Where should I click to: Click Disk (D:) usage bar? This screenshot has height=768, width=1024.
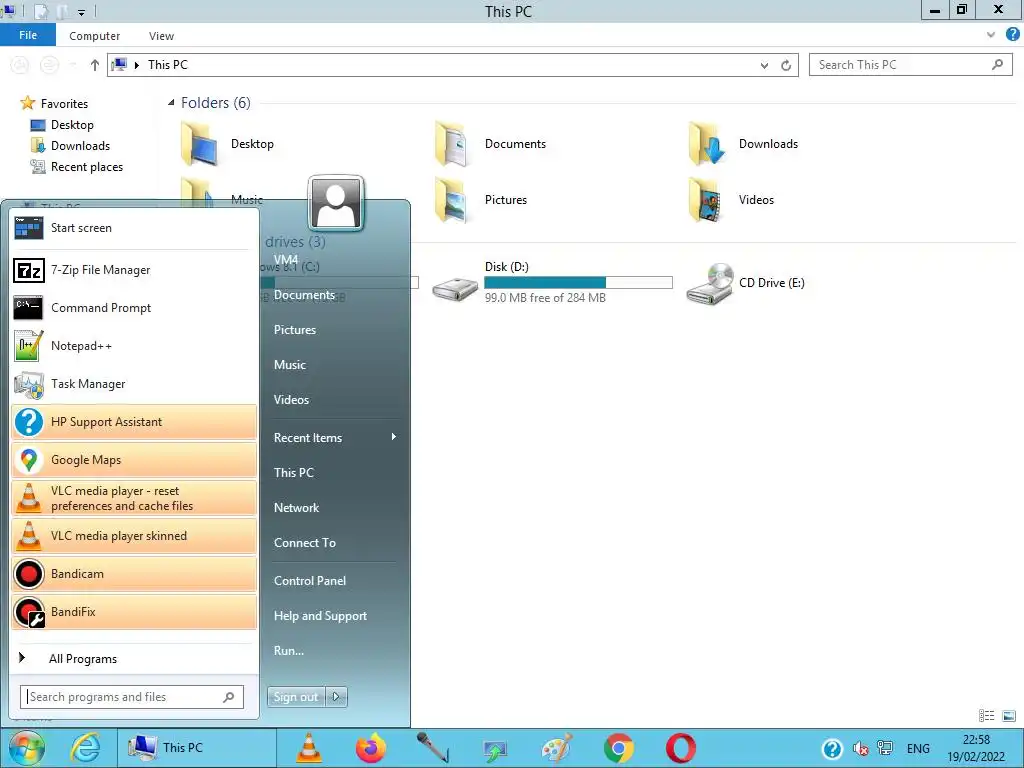pyautogui.click(x=579, y=282)
